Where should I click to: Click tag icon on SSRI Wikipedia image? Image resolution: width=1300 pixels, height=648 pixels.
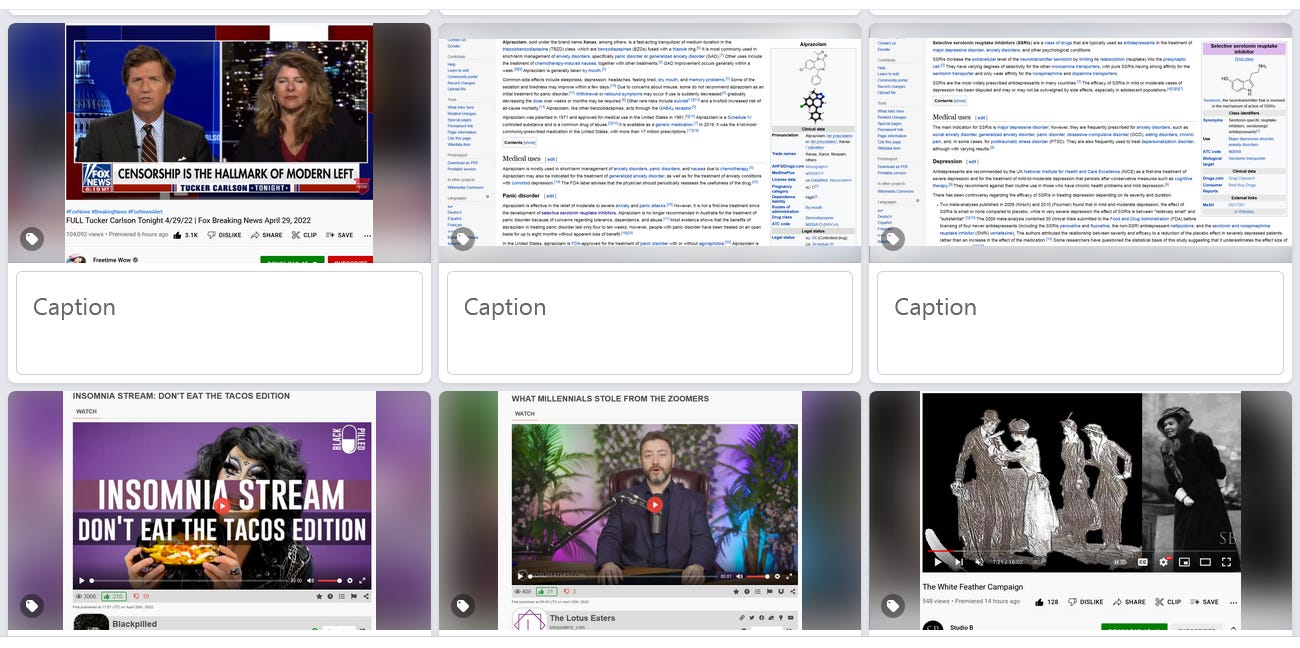click(x=893, y=239)
